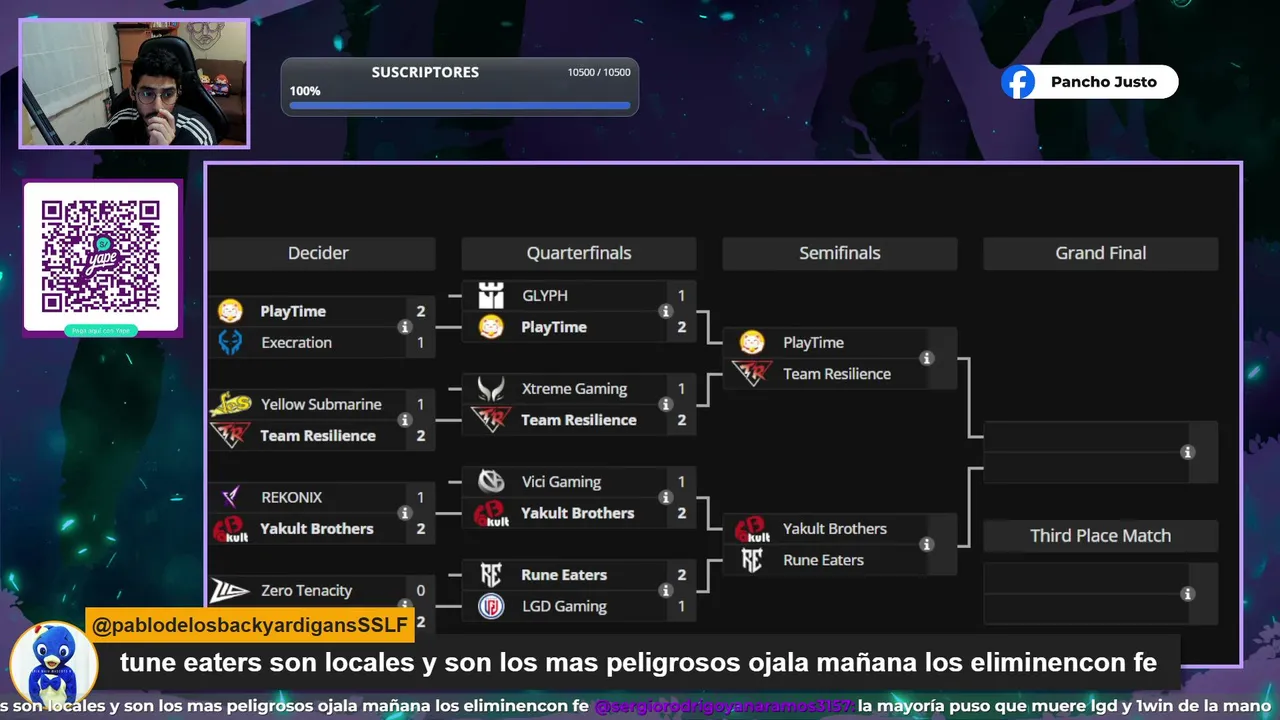Viewport: 1280px width, 720px height.
Task: Open the Zero Tenacity team name
Action: pyautogui.click(x=307, y=591)
